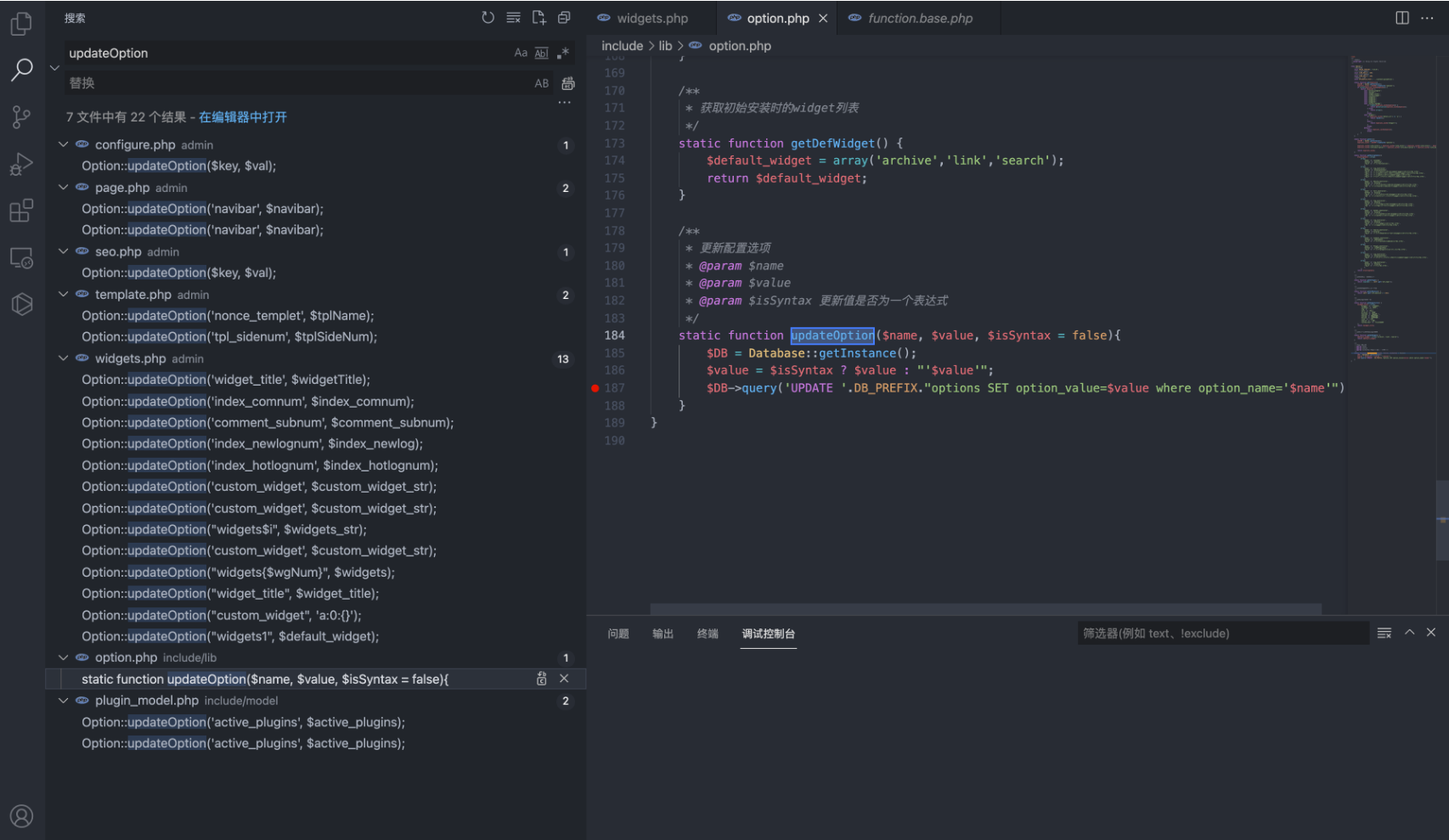Toggle Use Regular Expression option
The width and height of the screenshot is (1449, 840).
pos(562,53)
